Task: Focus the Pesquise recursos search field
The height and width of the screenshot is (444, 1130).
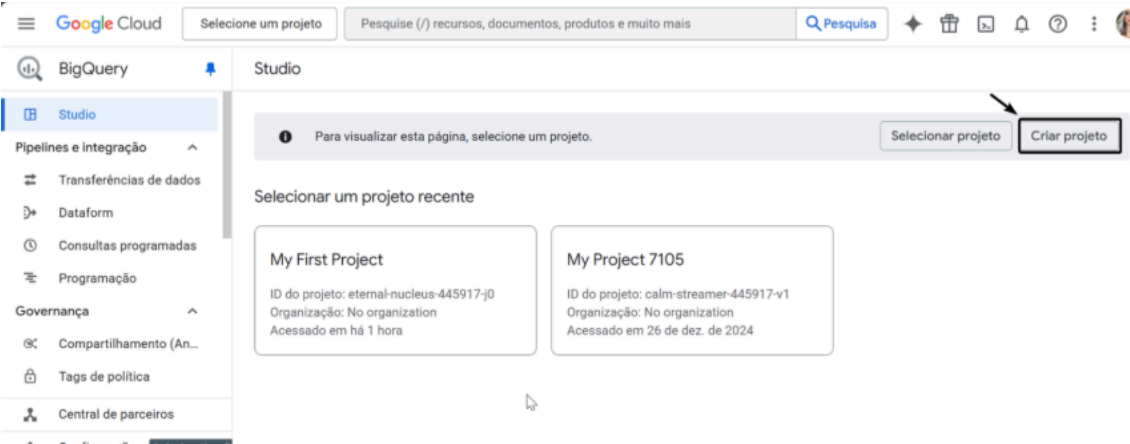Action: [570, 24]
